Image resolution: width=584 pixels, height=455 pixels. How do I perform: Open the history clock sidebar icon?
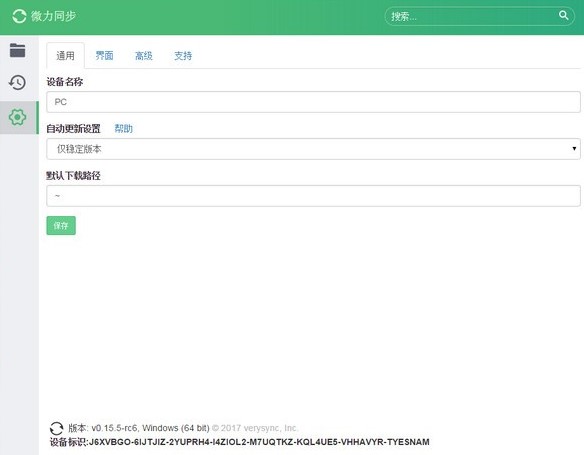(x=18, y=82)
